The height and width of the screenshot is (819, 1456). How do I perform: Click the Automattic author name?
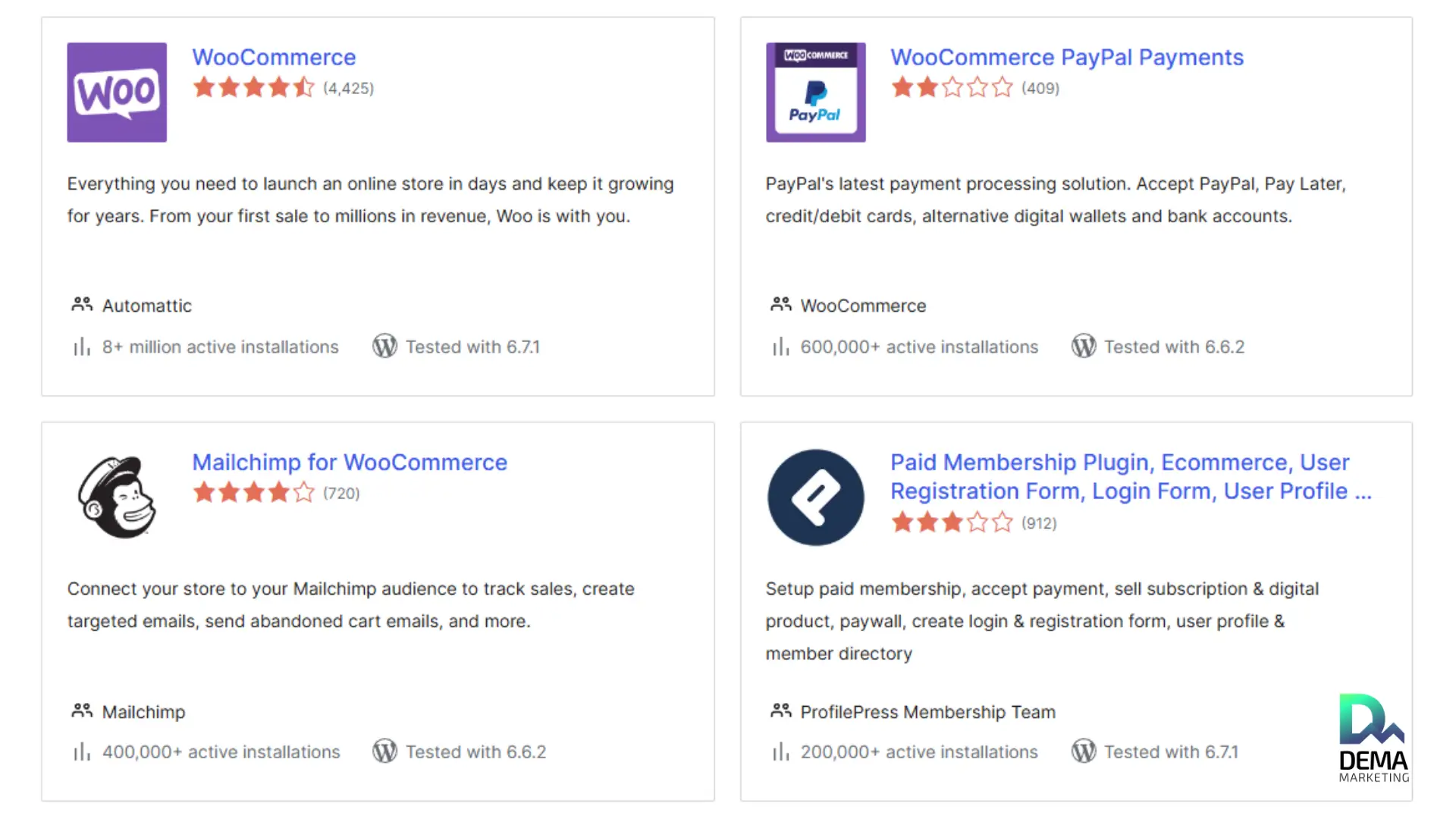click(147, 306)
